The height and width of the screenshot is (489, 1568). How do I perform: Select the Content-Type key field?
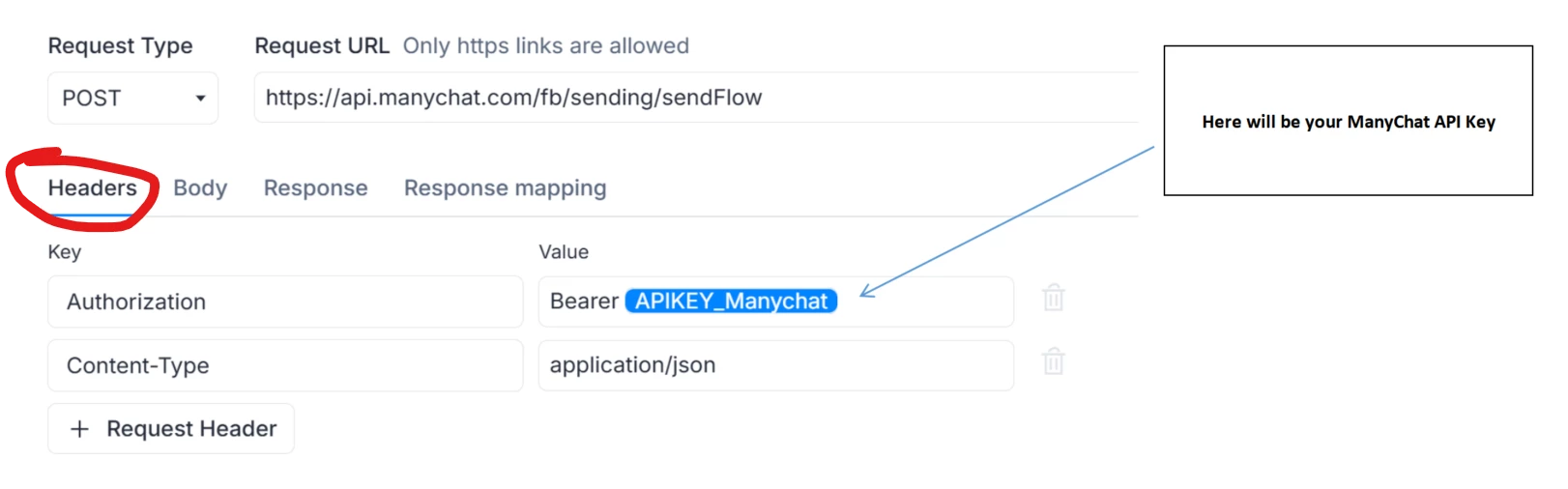pyautogui.click(x=285, y=365)
